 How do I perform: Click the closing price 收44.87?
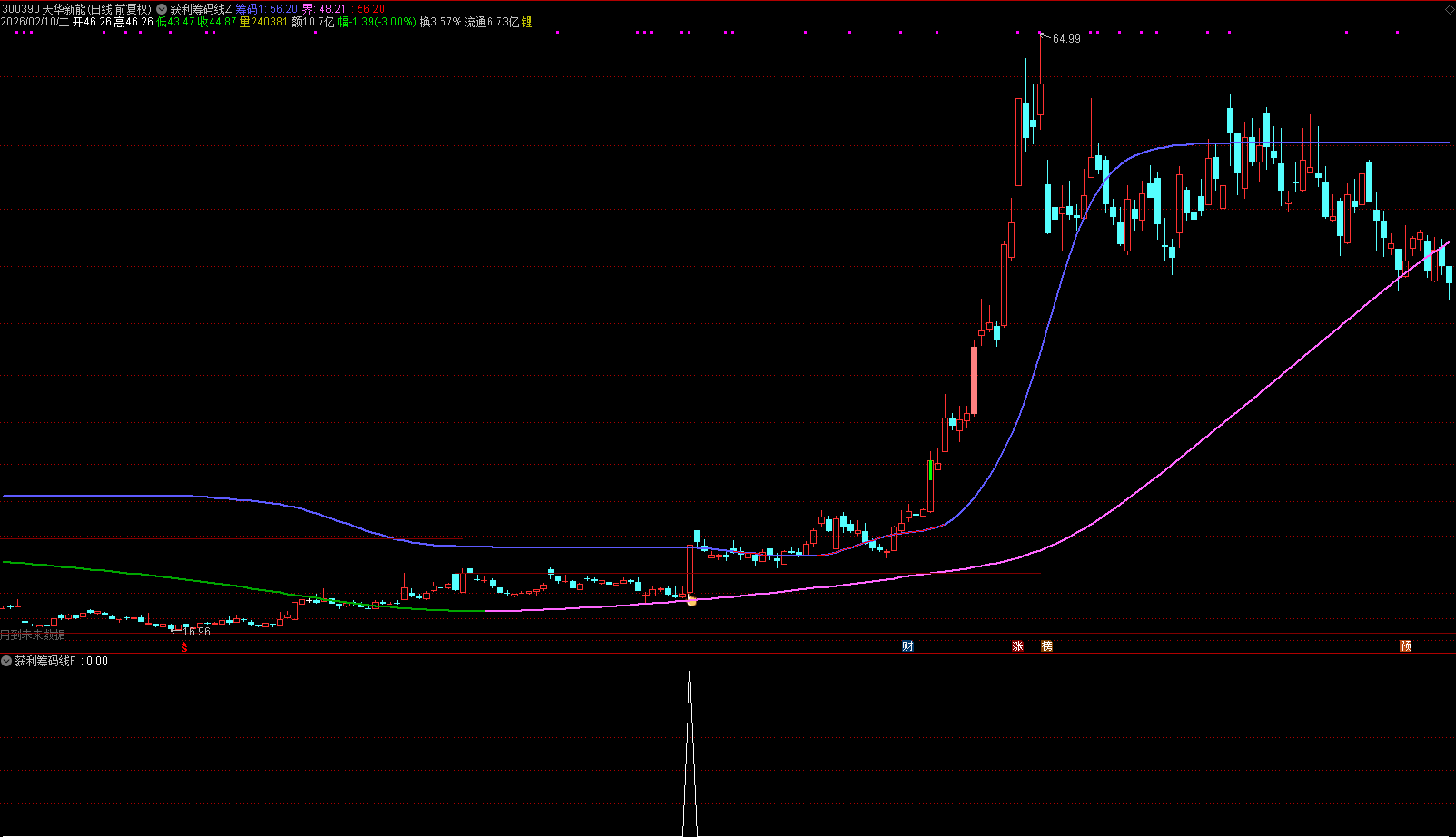click(218, 22)
